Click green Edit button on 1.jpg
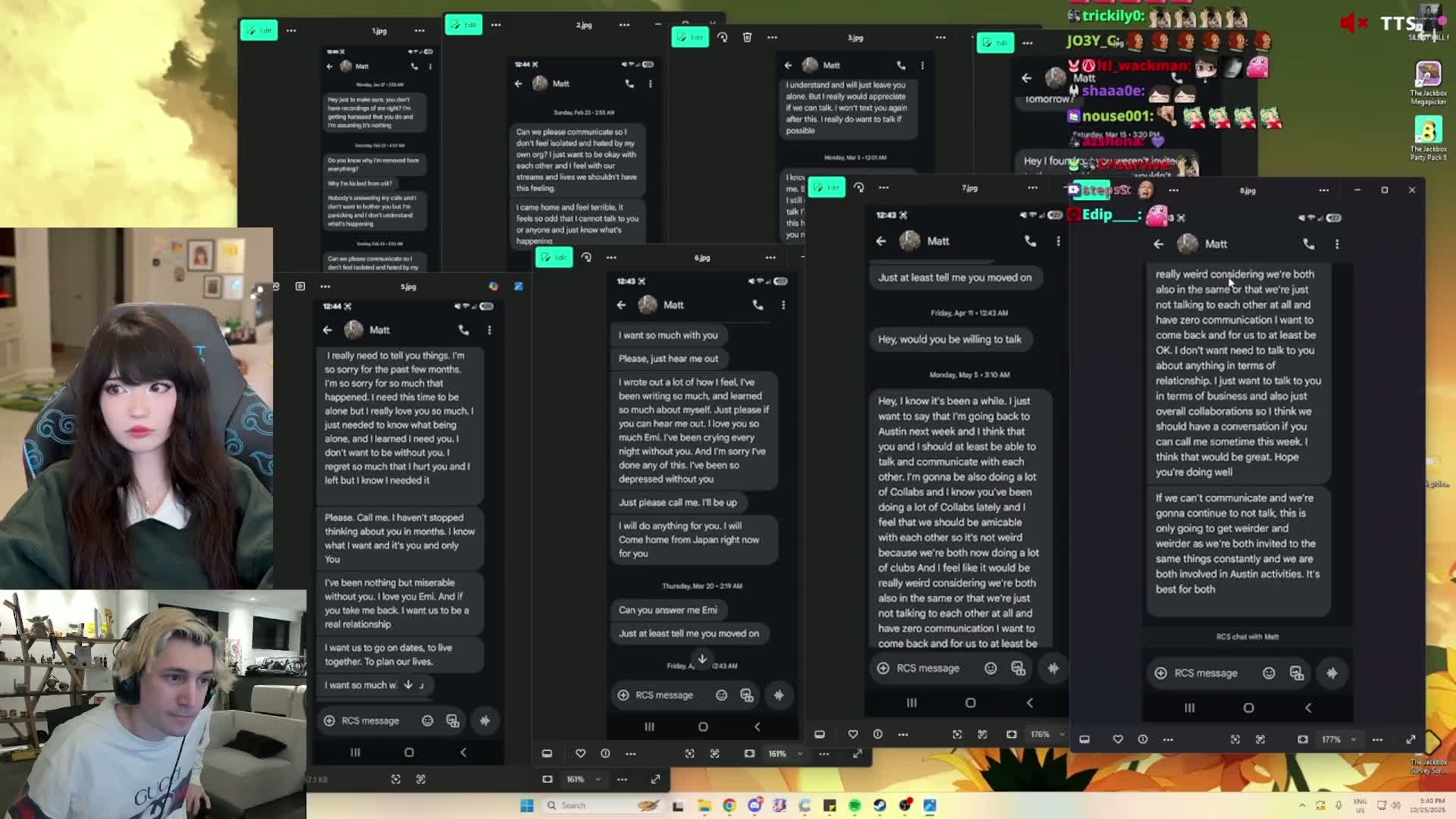1456x819 pixels. pos(259,30)
